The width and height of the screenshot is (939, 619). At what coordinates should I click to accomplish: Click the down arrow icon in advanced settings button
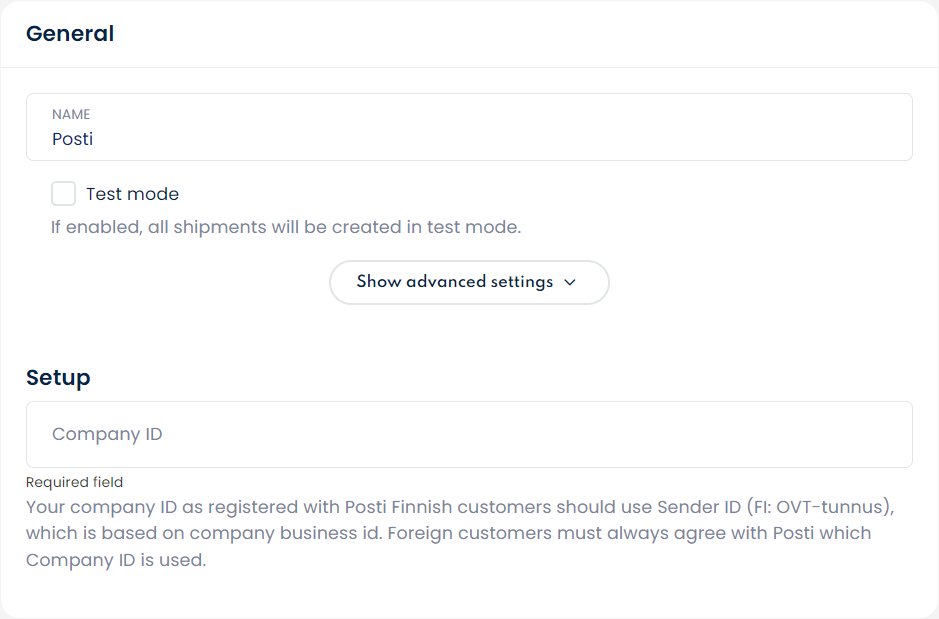570,282
